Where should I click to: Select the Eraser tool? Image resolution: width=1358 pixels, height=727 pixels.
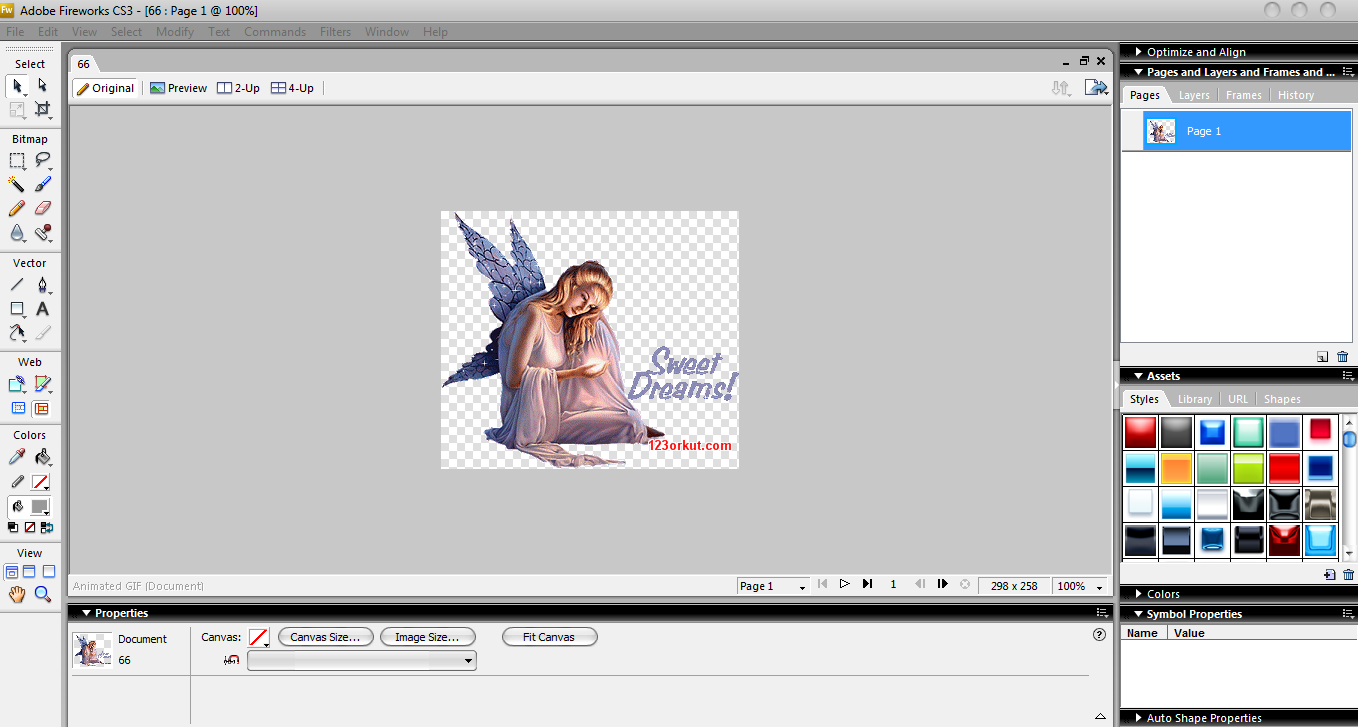click(x=41, y=208)
